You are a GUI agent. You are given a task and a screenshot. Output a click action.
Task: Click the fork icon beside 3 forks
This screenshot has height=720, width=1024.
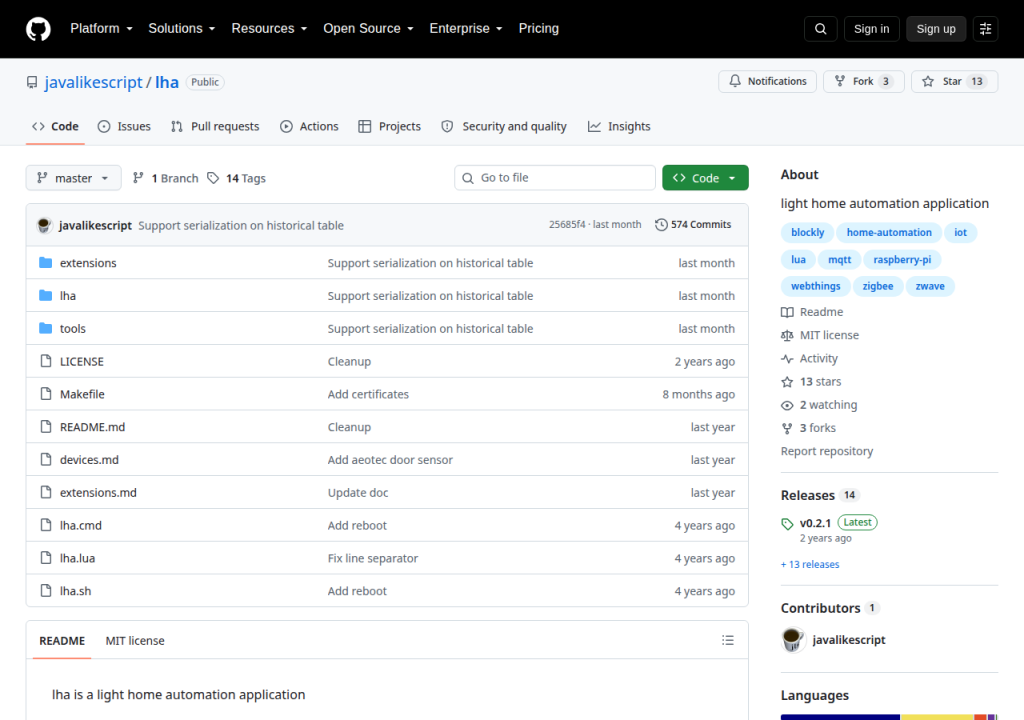tap(787, 428)
